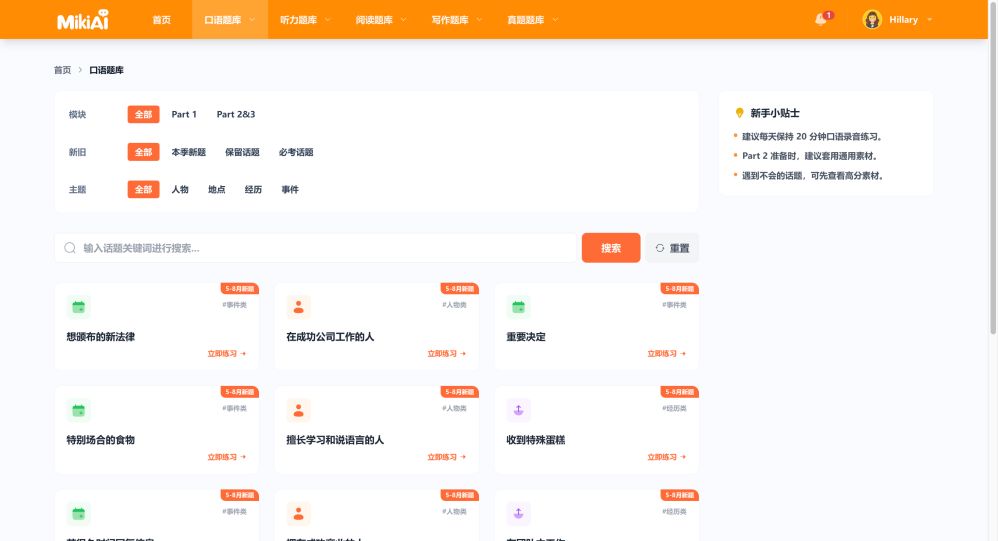This screenshot has height=541, width=998.
Task: Click the purple icon on 收到特殊蛋糕 card
Action: click(518, 410)
